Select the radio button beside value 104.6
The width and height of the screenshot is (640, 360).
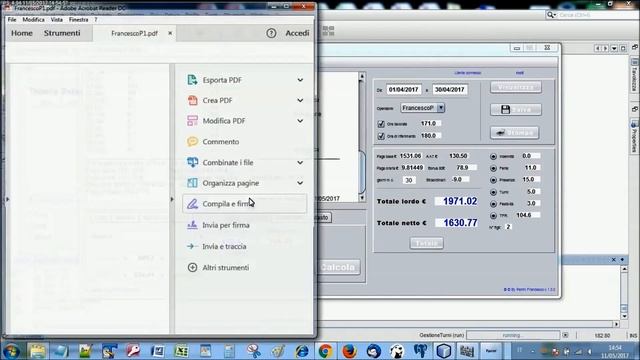[493, 216]
